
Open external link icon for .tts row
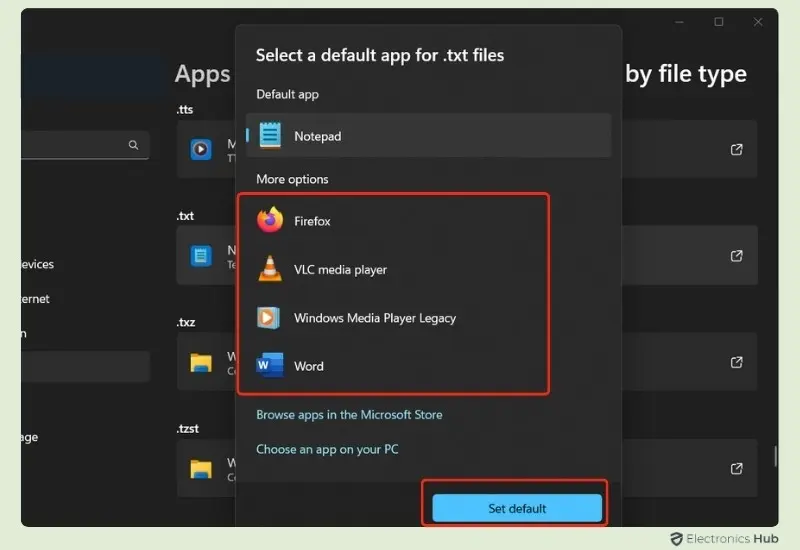click(x=737, y=150)
